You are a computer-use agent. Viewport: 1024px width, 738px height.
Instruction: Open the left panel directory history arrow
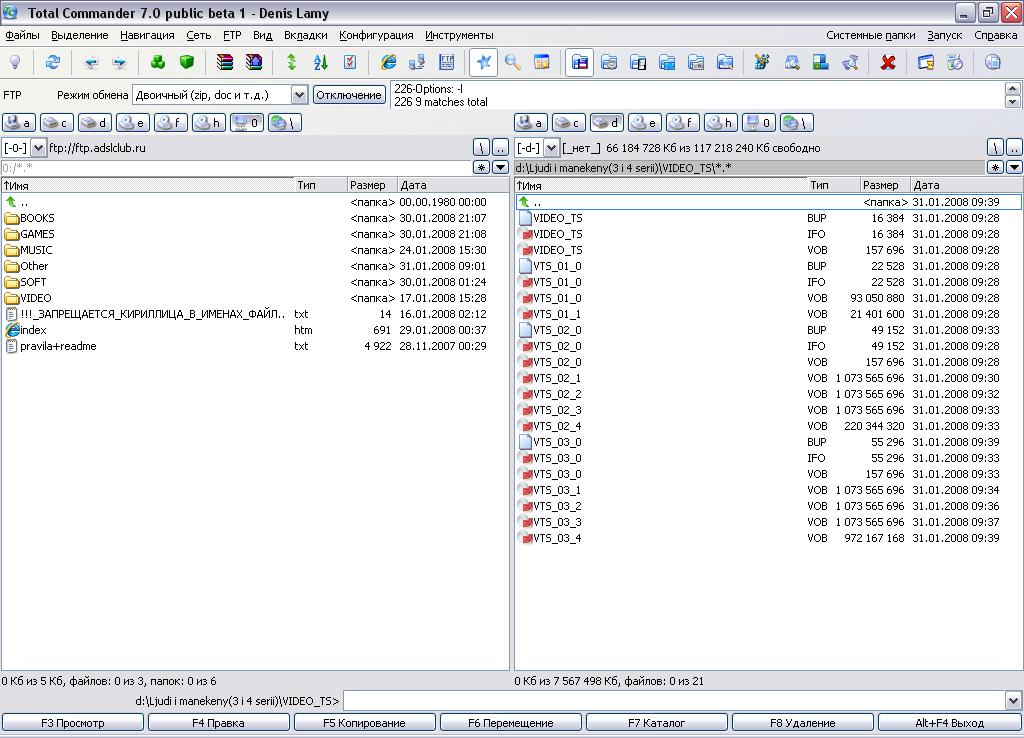[500, 168]
